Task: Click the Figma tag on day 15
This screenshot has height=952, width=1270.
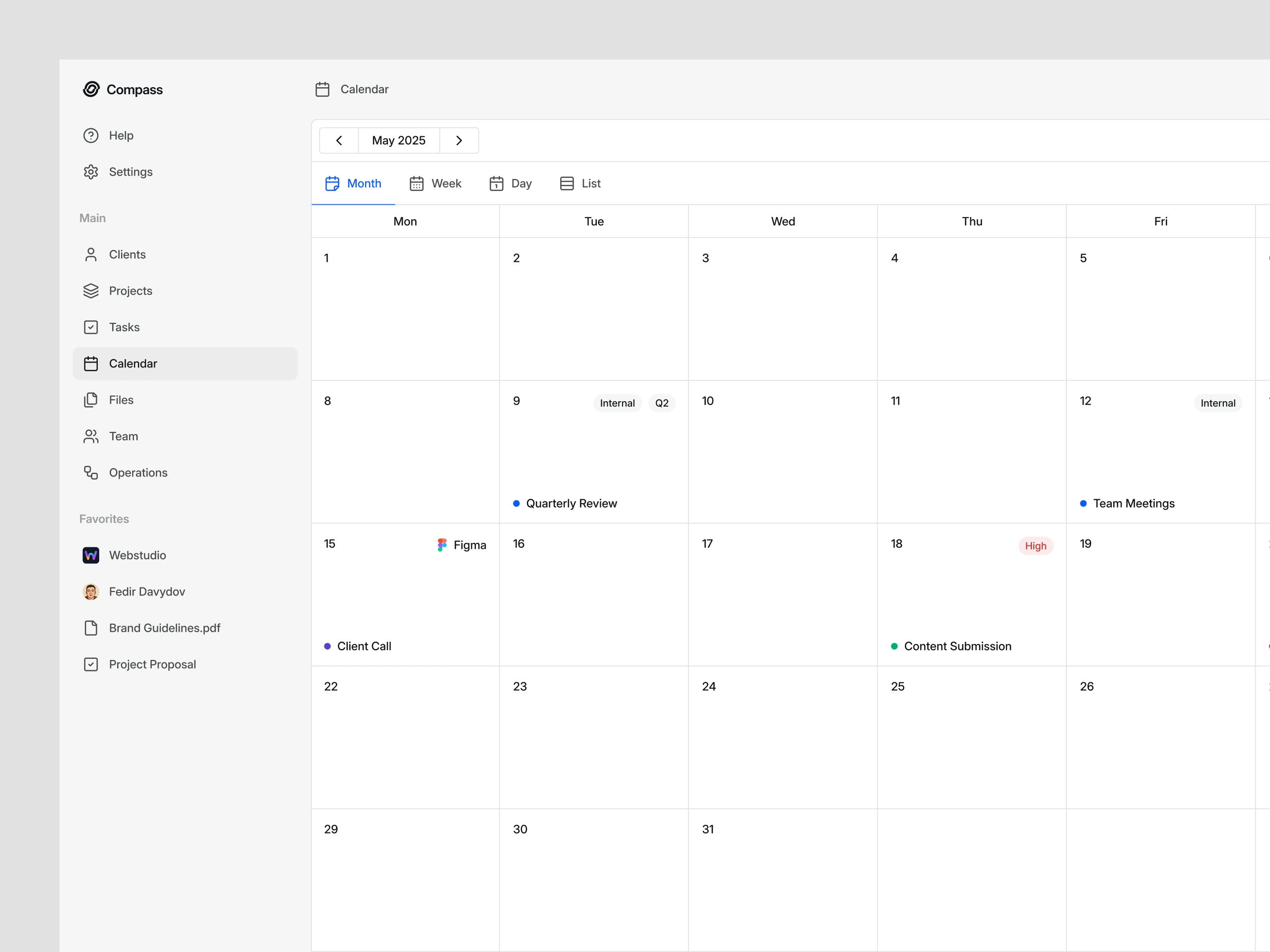Action: tap(461, 545)
